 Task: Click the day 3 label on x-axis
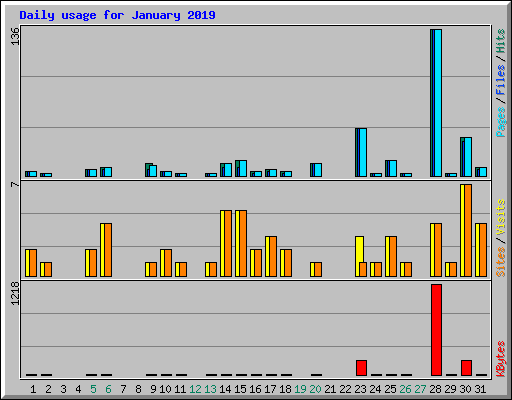point(63,389)
